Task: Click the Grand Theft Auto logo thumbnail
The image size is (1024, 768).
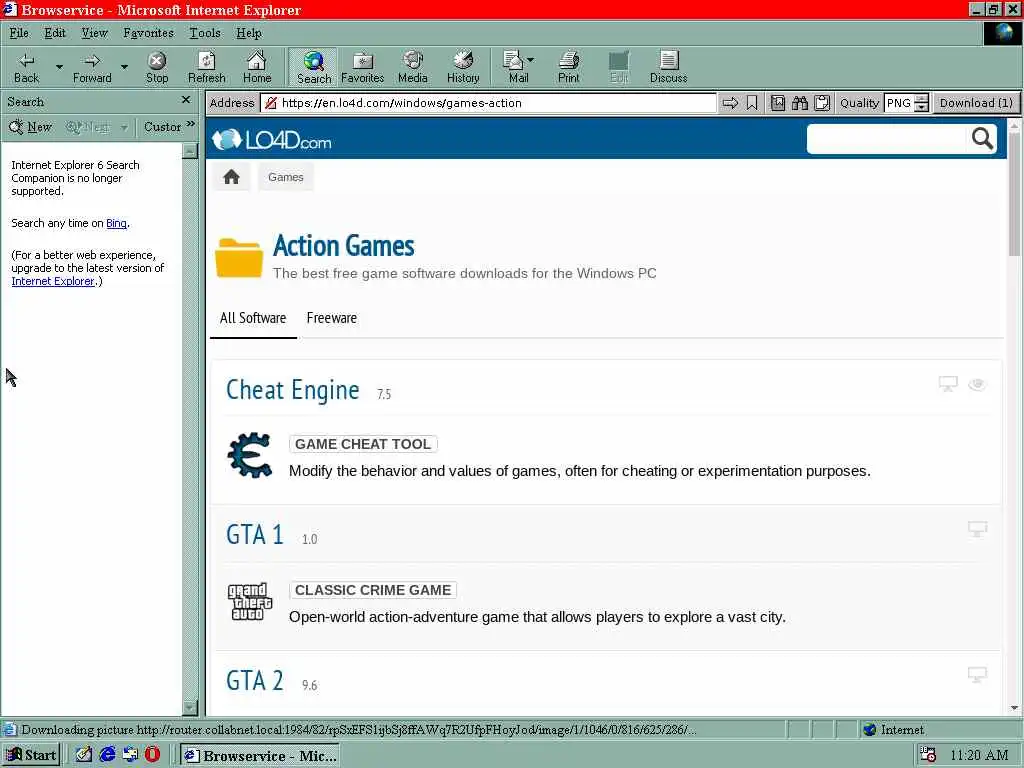Action: [249, 601]
